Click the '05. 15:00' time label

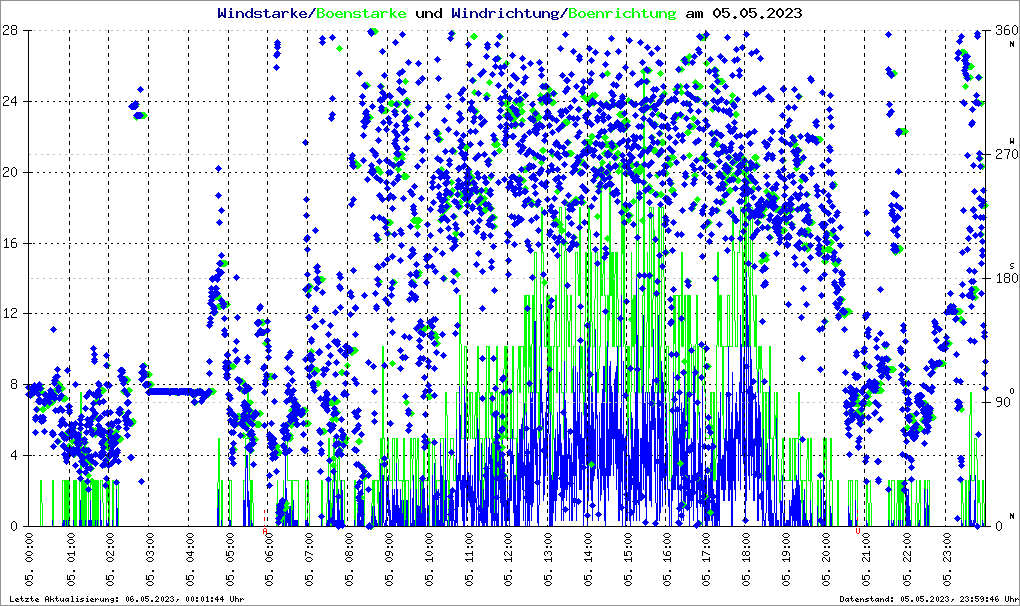pos(628,560)
